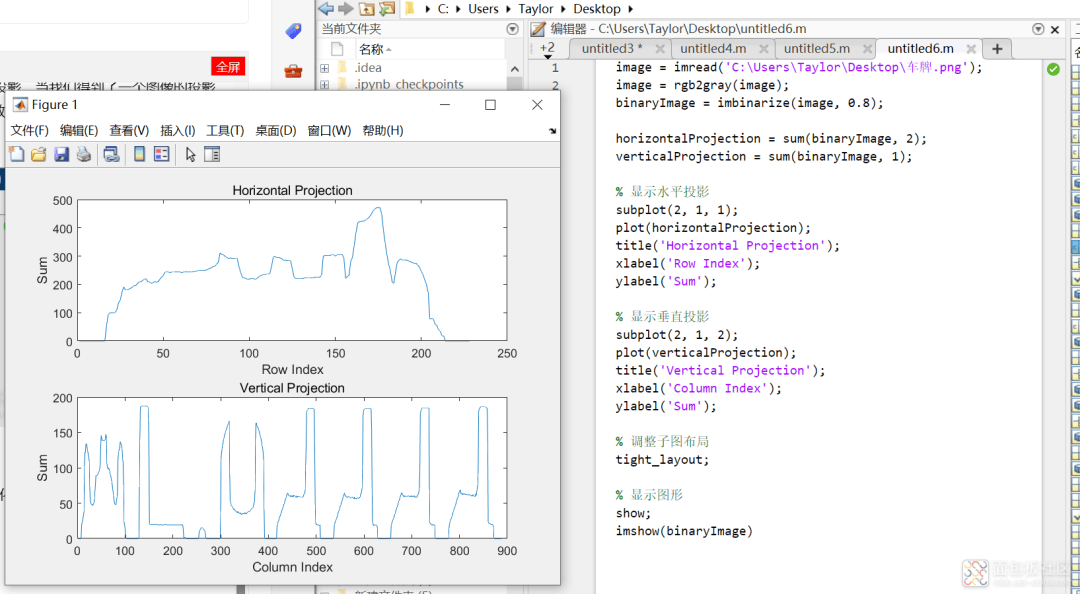Open the 工具(T) menu in Figure 1
This screenshot has width=1080, height=594.
point(225,131)
